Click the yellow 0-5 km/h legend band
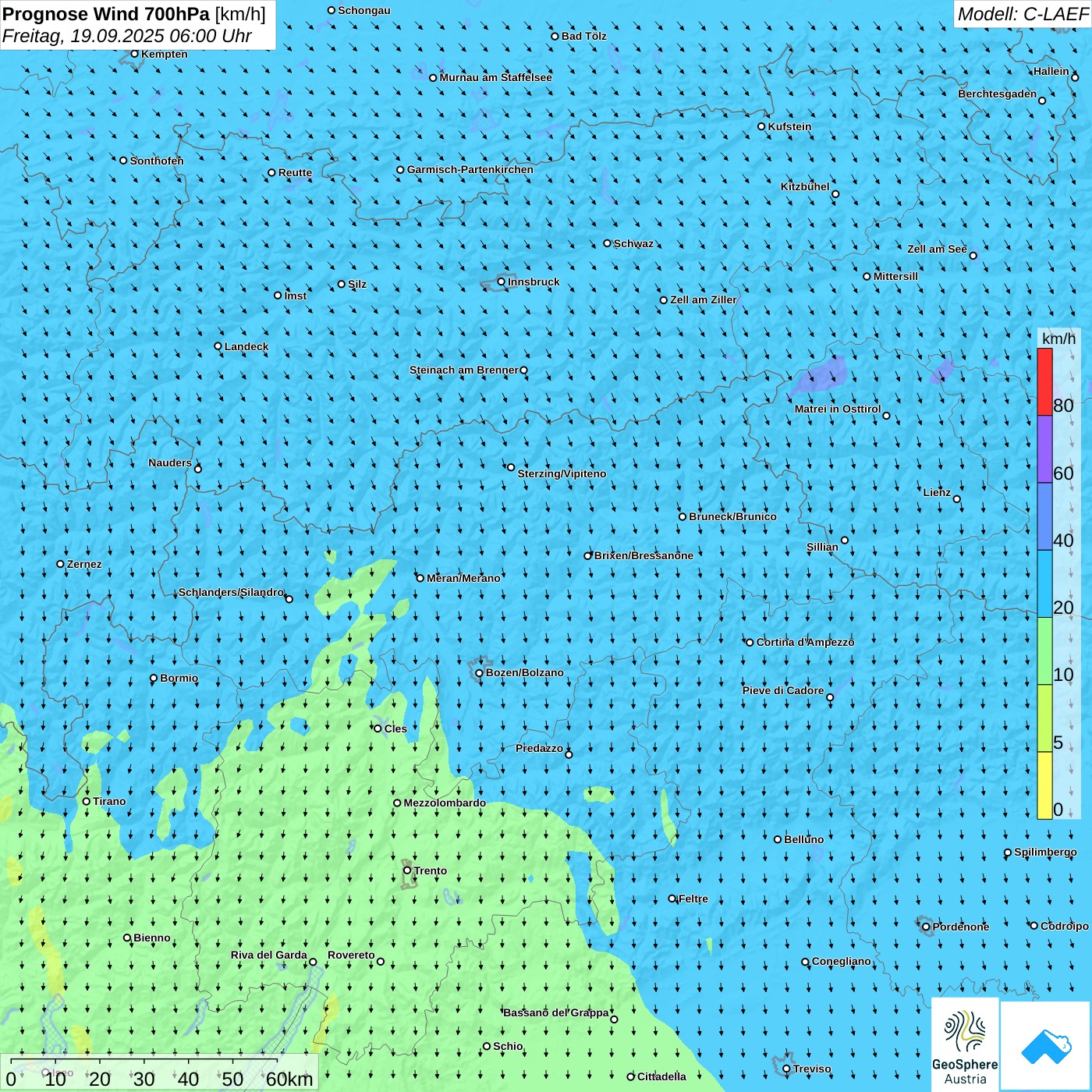 pyautogui.click(x=1044, y=785)
